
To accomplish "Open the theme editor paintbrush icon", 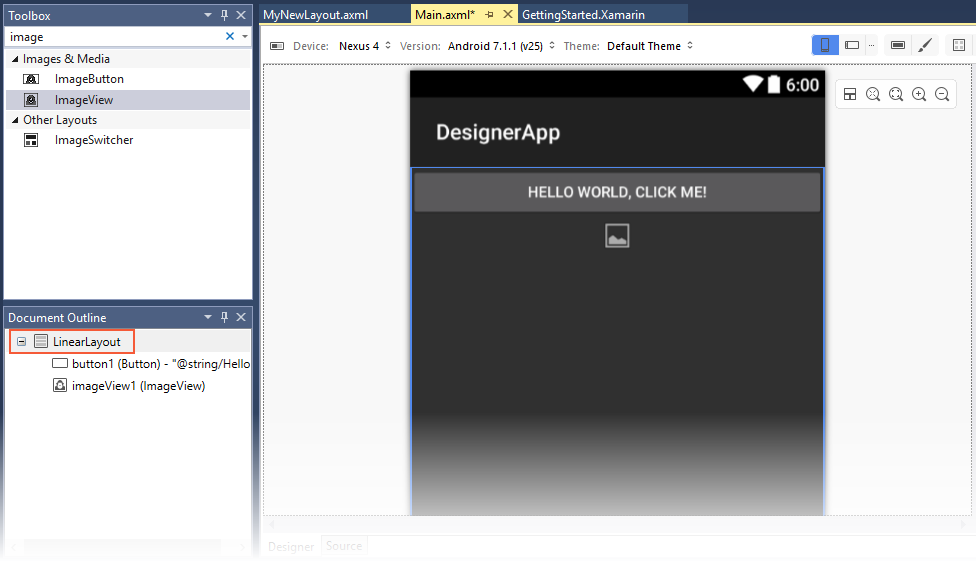I will (925, 45).
